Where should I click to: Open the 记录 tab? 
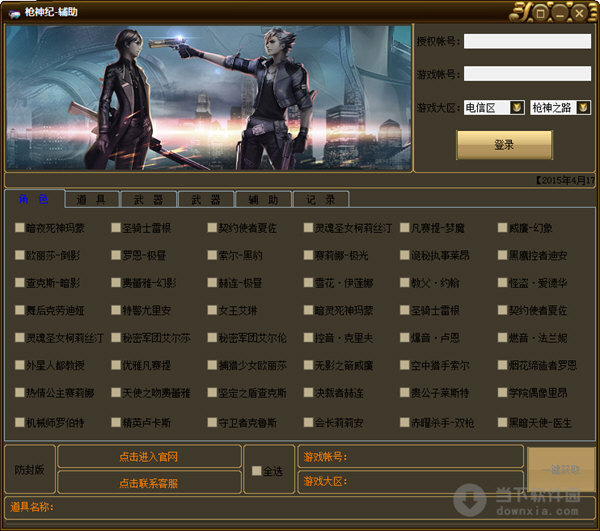point(321,199)
